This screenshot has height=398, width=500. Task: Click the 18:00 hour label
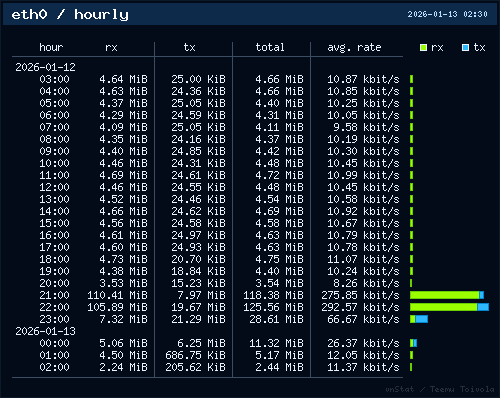(x=54, y=259)
